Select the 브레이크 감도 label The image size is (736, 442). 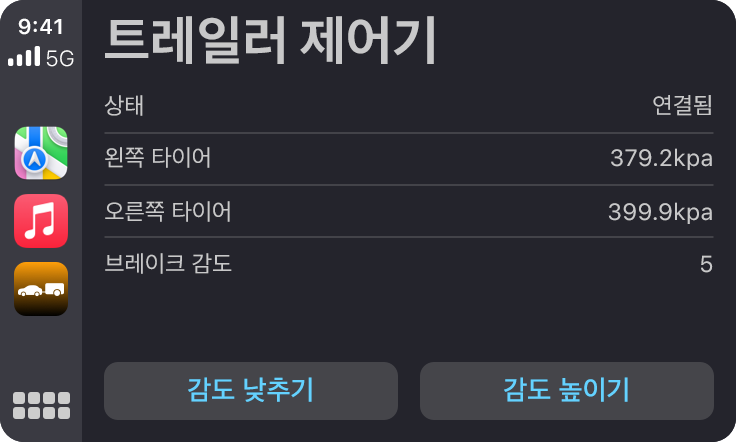(168, 264)
